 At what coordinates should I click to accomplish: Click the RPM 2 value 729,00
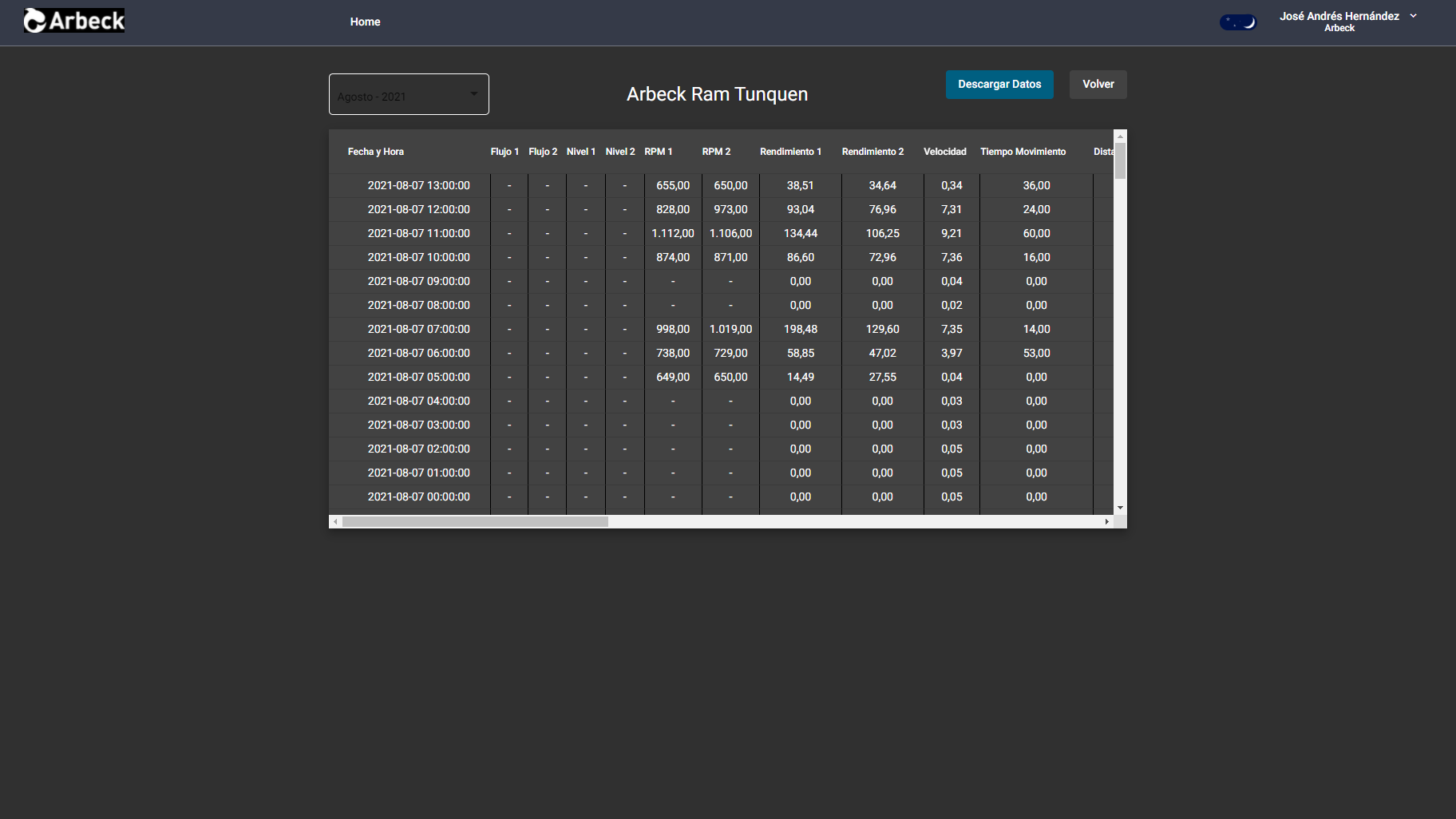click(x=730, y=353)
